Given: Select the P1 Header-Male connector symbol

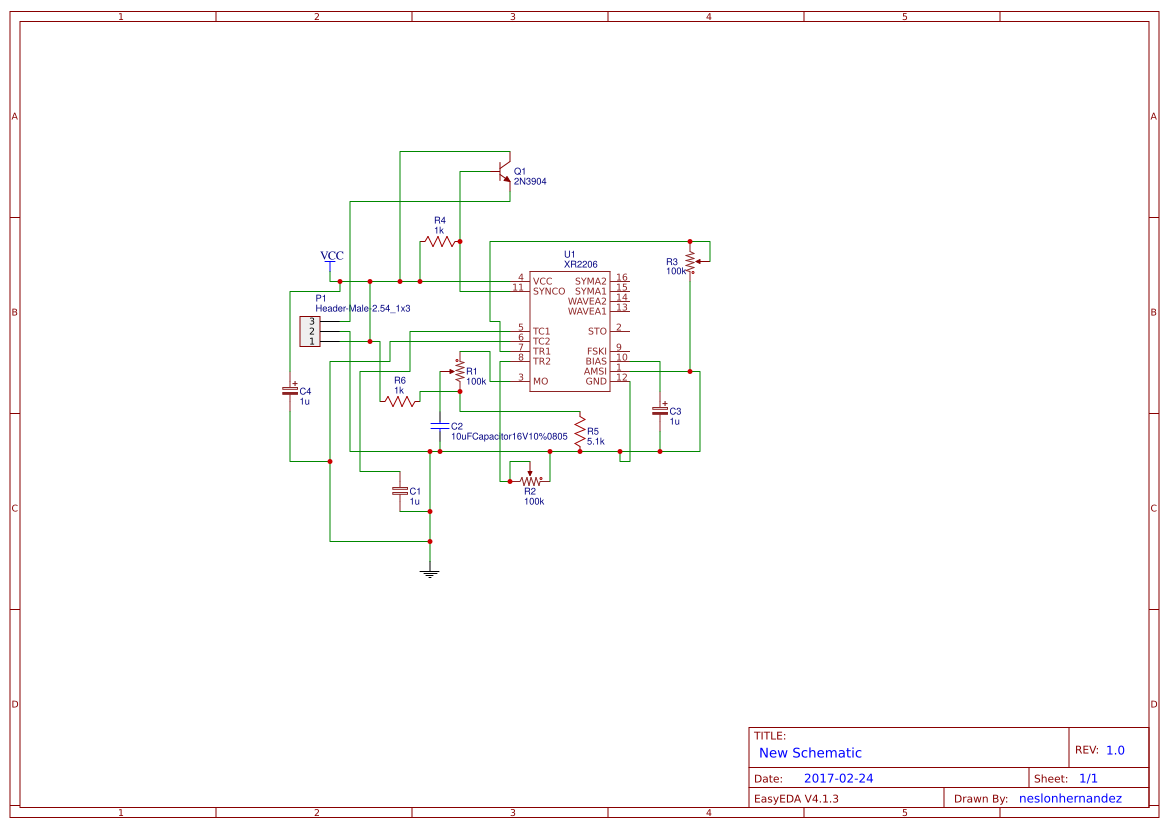Looking at the screenshot, I should [x=309, y=330].
